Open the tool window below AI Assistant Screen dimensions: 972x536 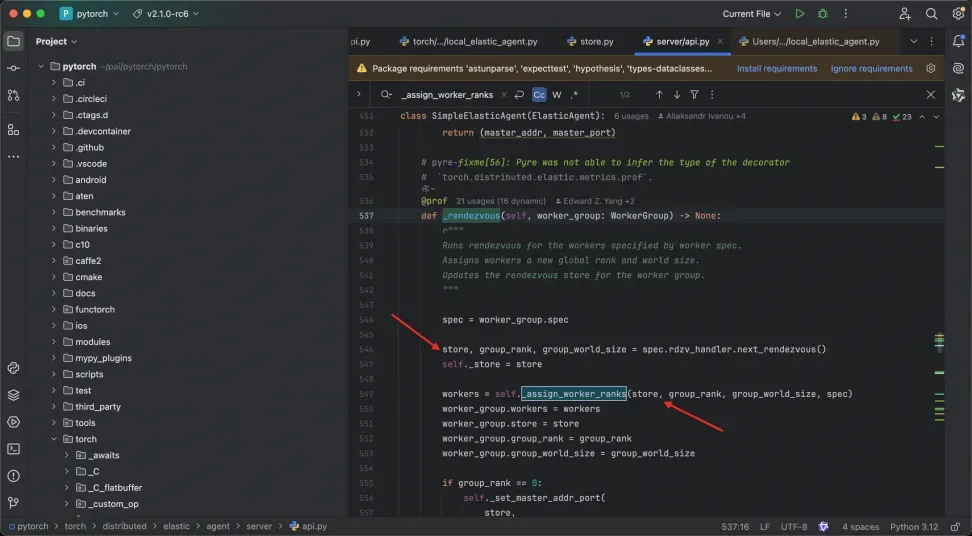click(x=958, y=95)
